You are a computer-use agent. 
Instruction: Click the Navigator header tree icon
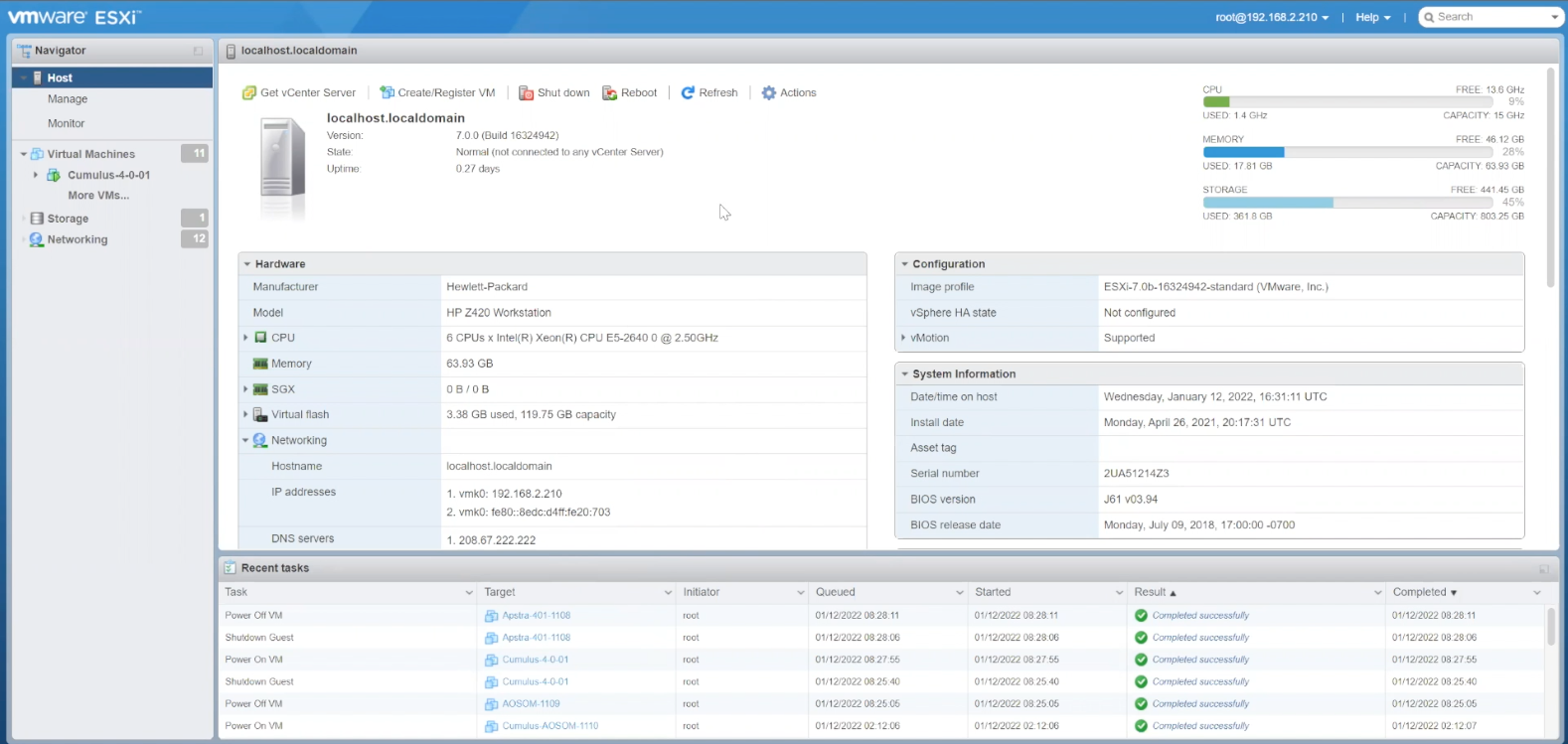tap(24, 51)
